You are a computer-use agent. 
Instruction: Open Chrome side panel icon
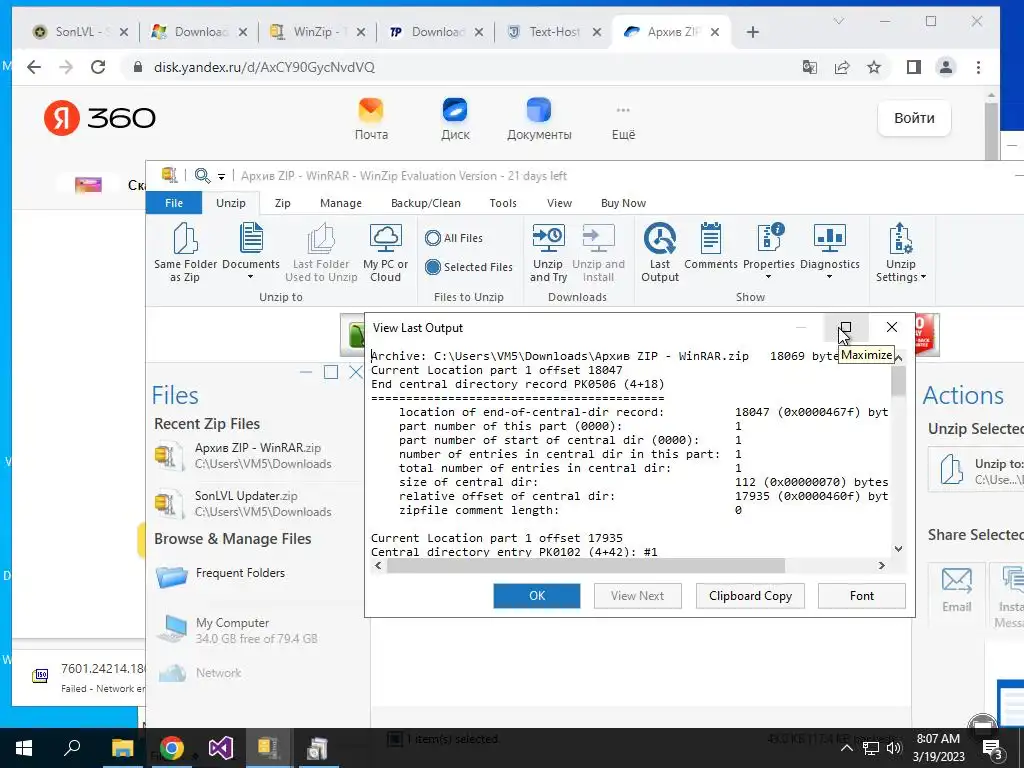point(914,67)
